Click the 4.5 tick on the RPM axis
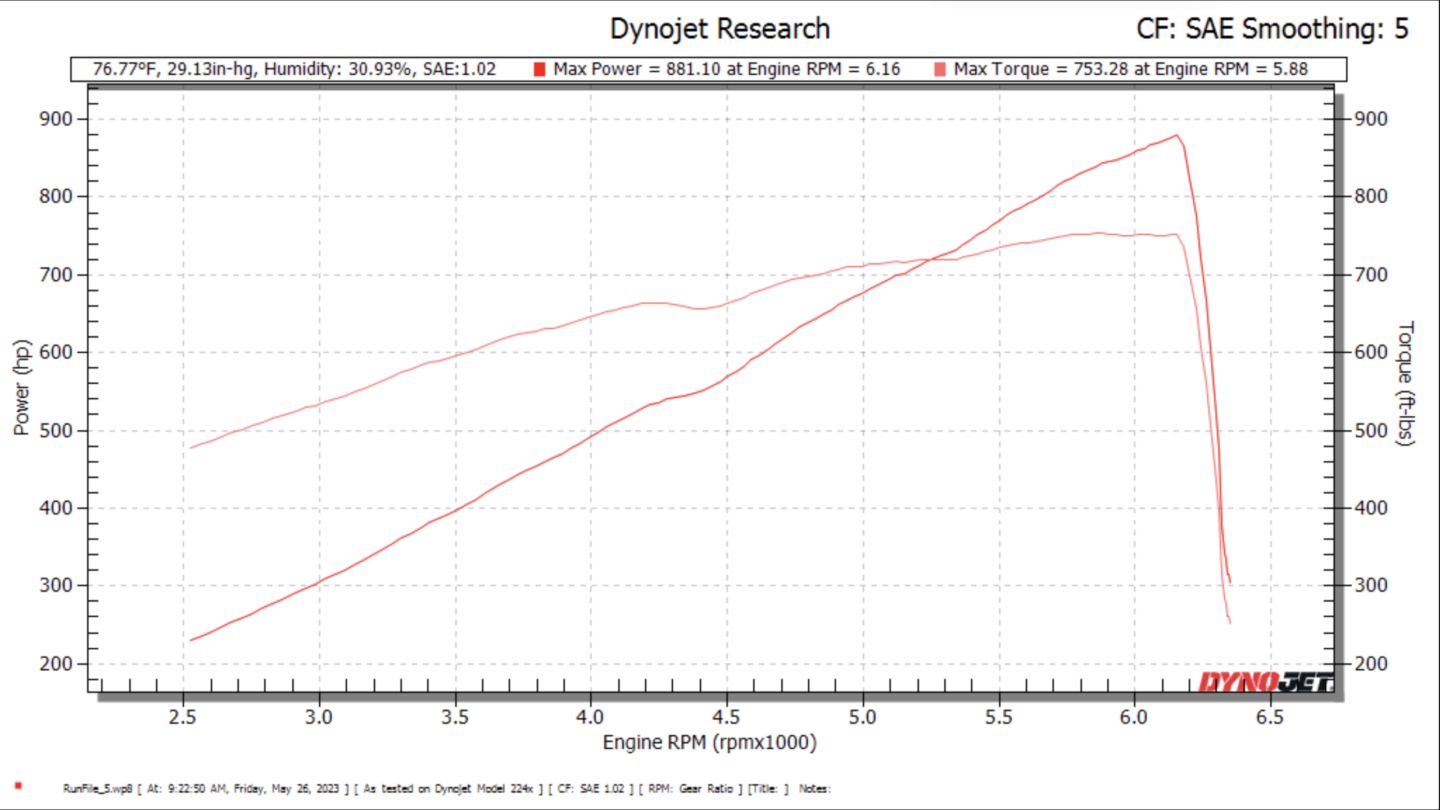1440x810 pixels. (726, 717)
